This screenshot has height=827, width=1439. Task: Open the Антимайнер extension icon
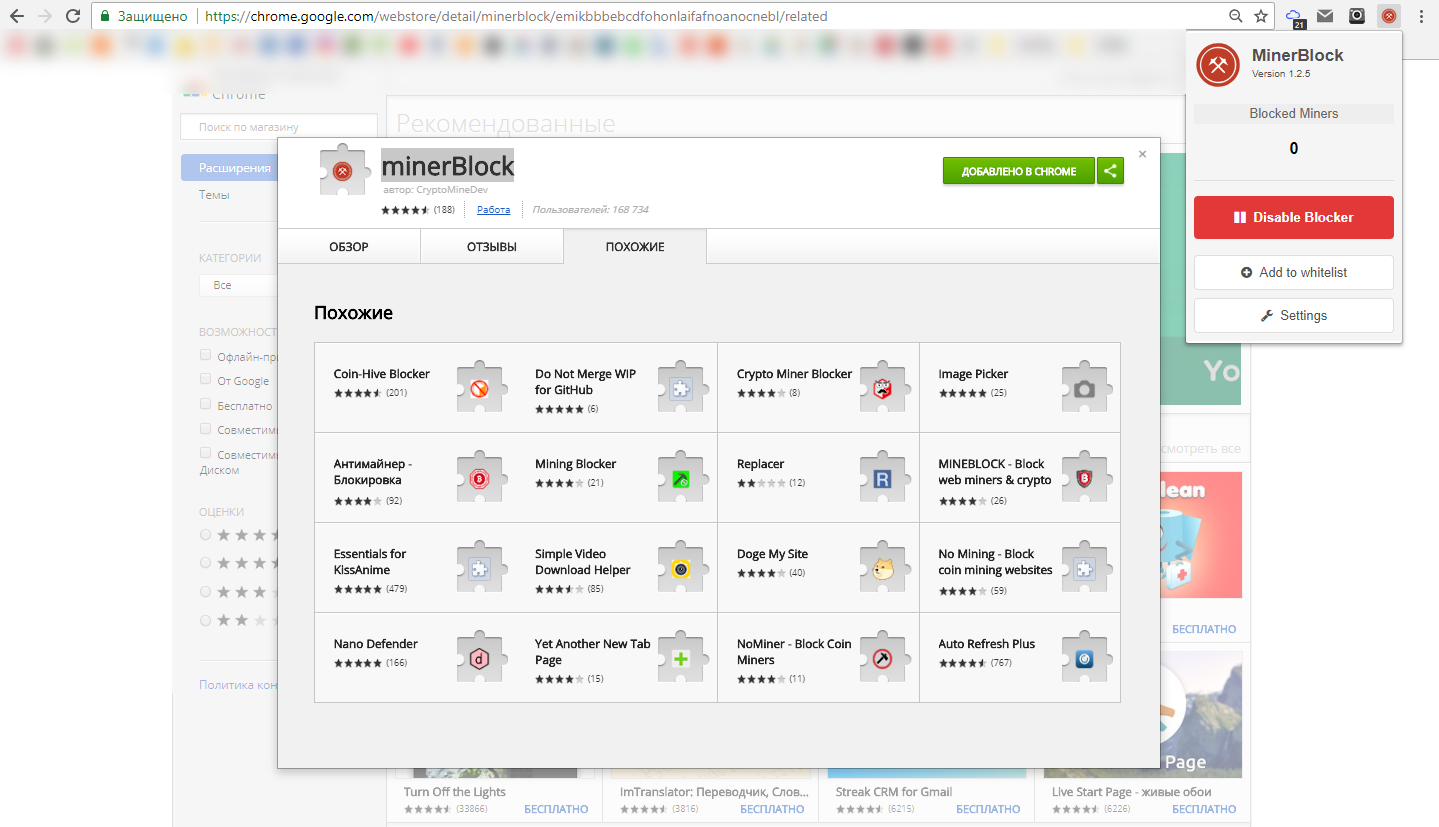click(482, 478)
